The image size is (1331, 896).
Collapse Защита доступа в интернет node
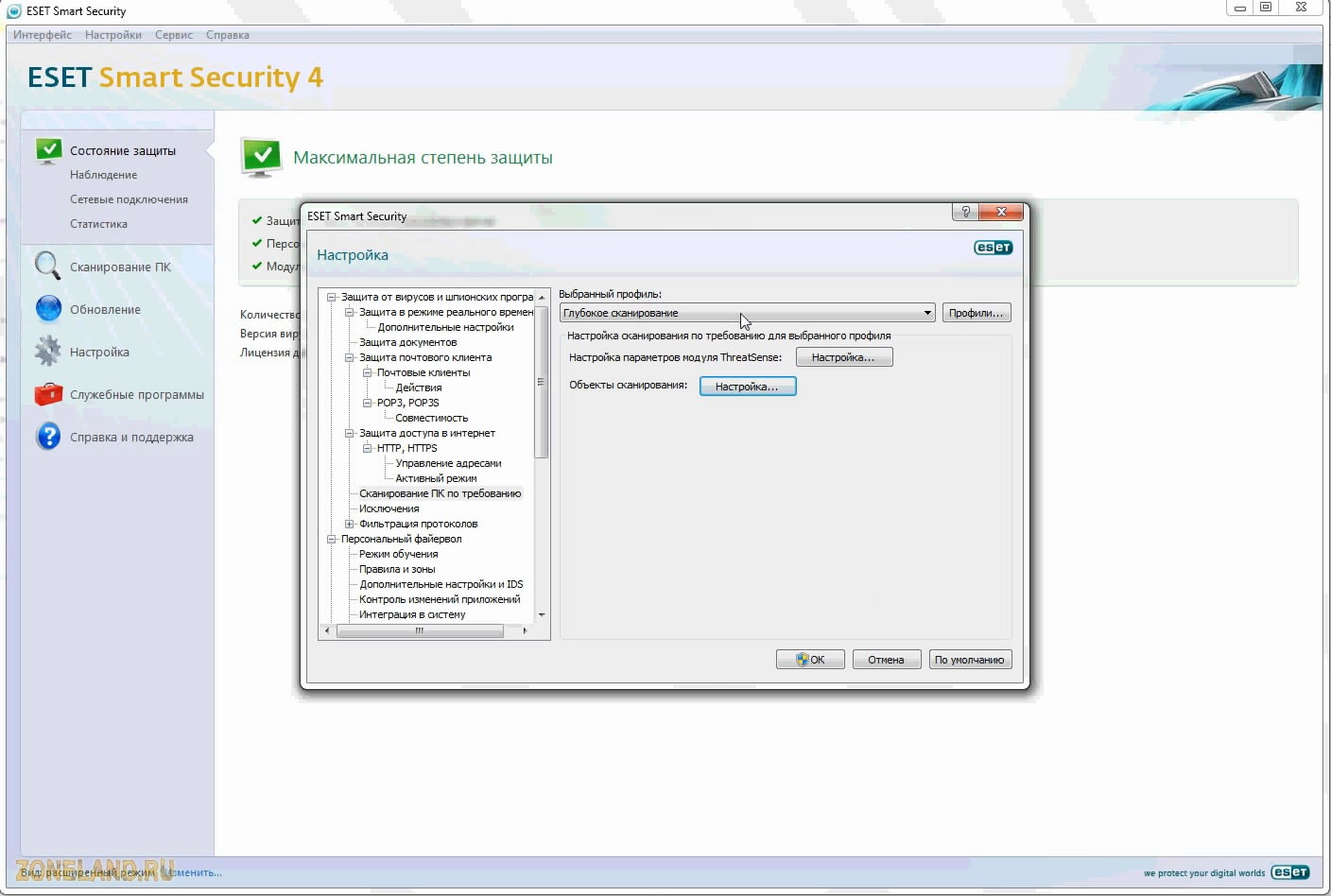coord(349,433)
